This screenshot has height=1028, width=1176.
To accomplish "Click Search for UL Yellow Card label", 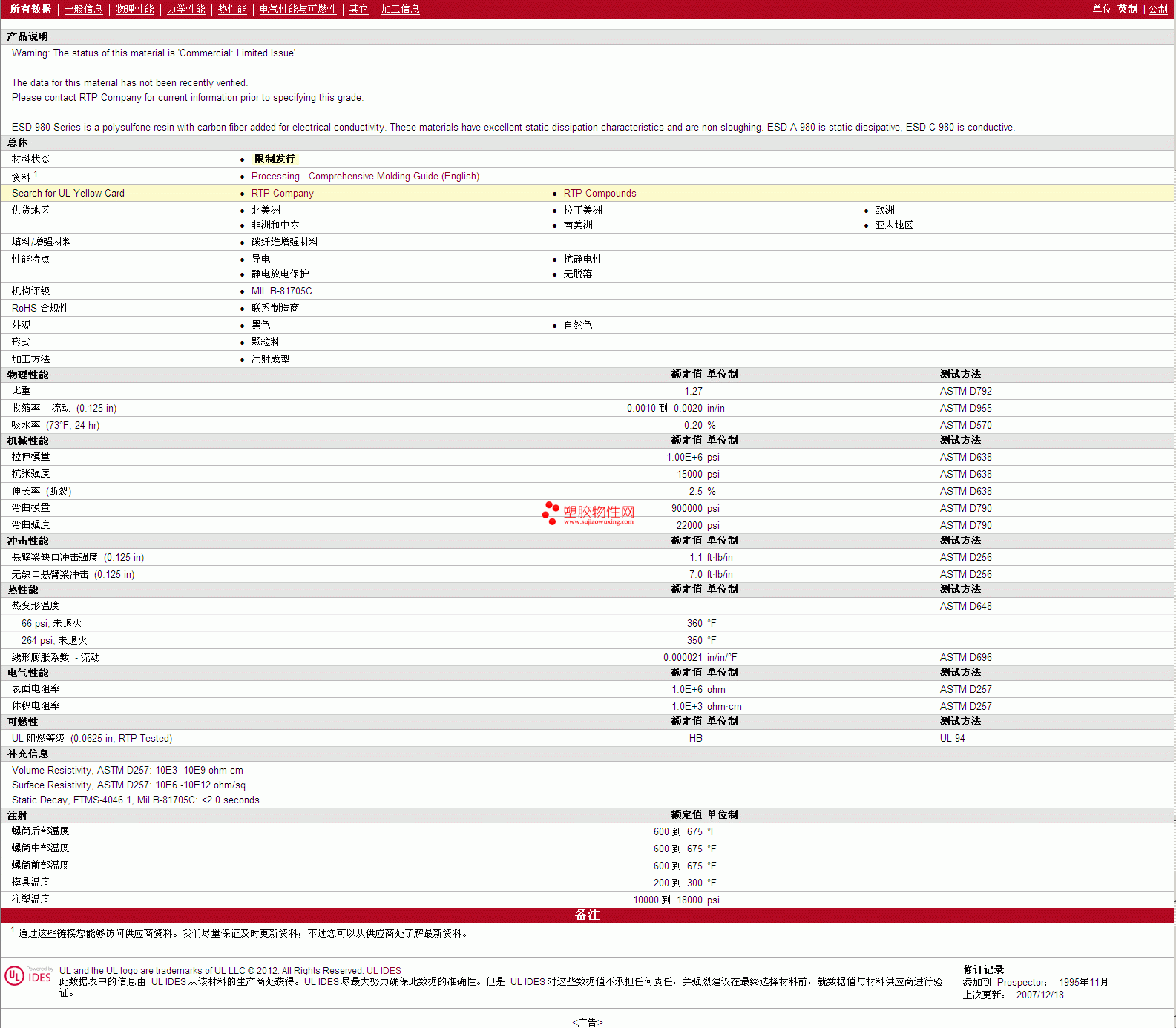I will coord(68,193).
